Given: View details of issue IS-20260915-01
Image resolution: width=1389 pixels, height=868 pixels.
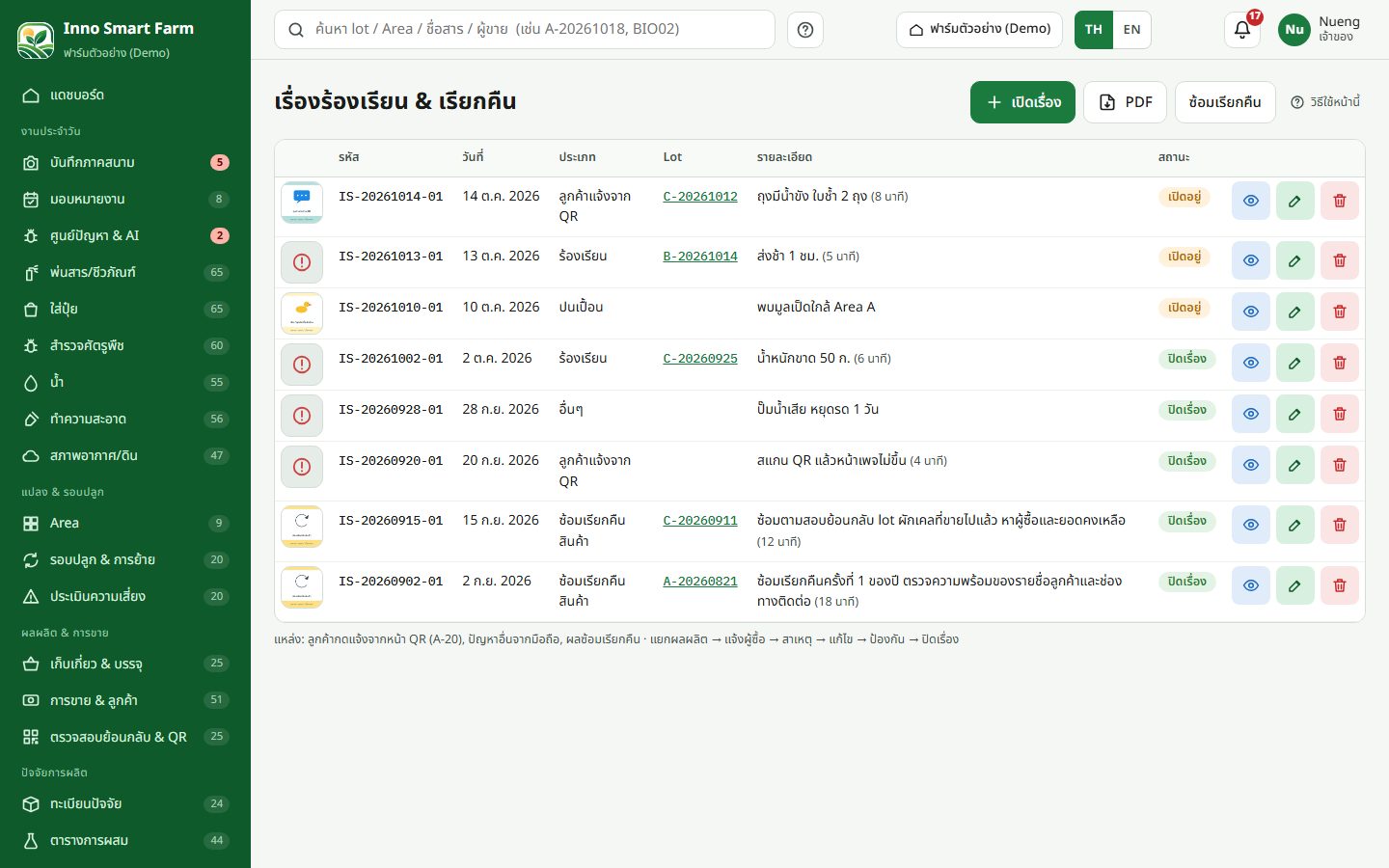Looking at the screenshot, I should pyautogui.click(x=1250, y=525).
